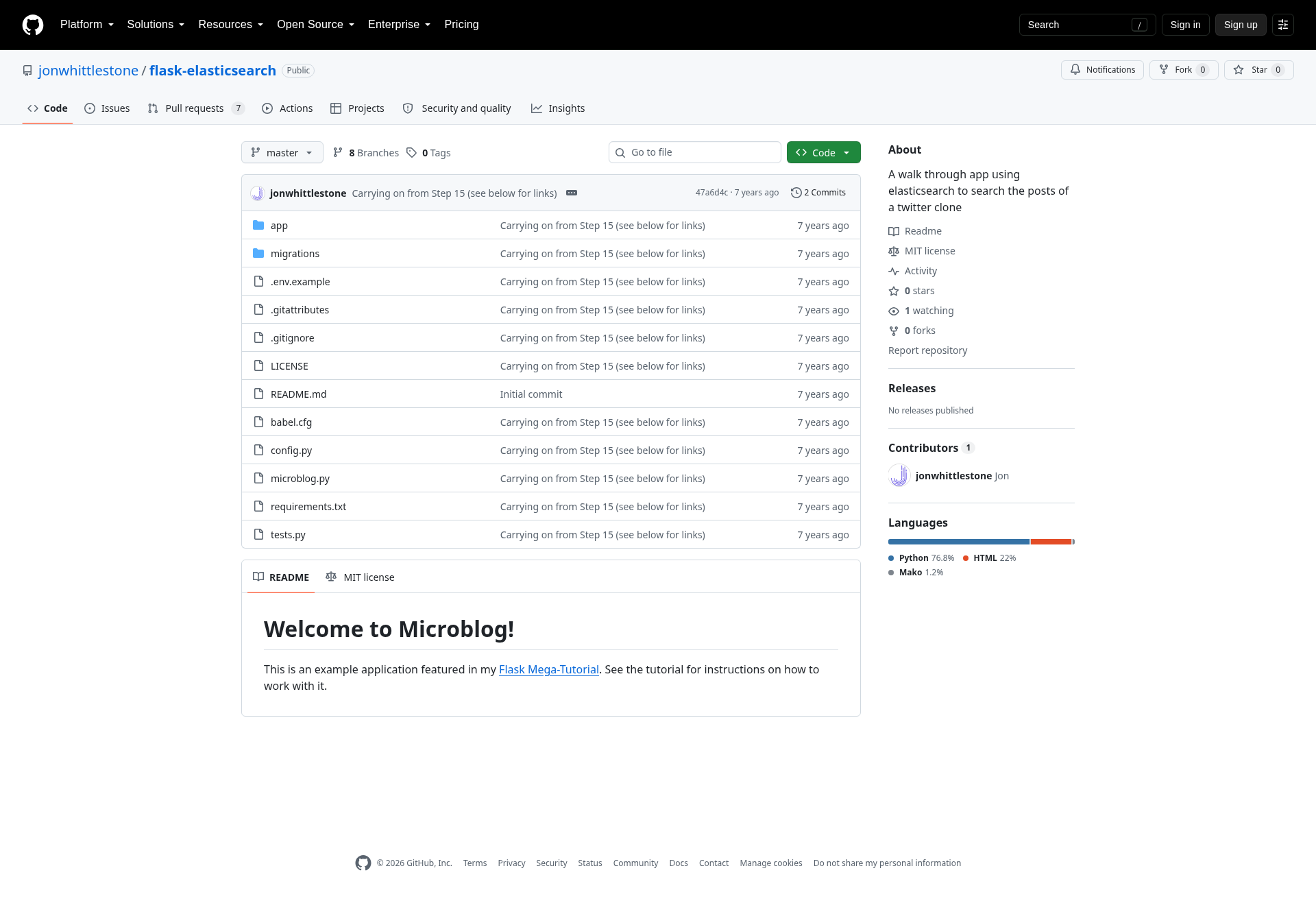This screenshot has height=899, width=1316.
Task: View the 0 Tags link
Action: pyautogui.click(x=428, y=153)
